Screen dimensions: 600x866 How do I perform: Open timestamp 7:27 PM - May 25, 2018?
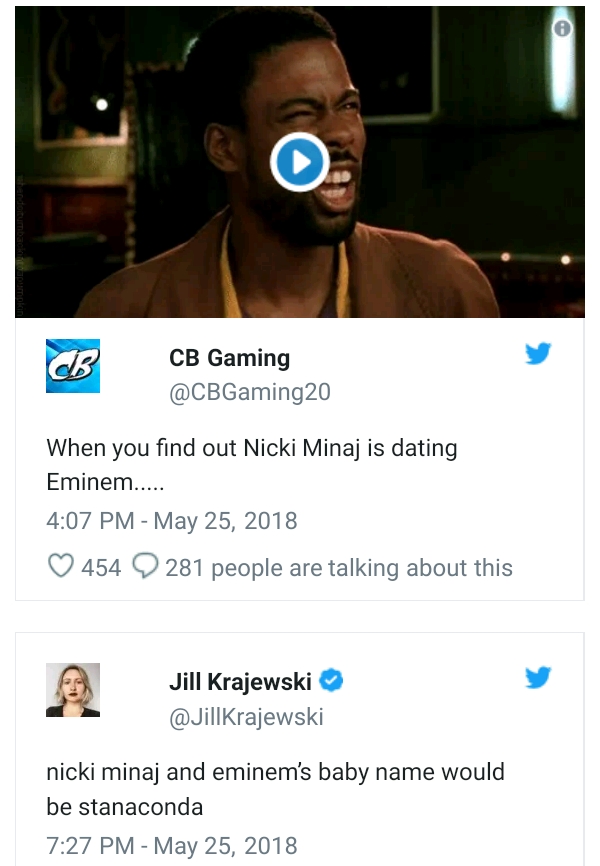172,846
